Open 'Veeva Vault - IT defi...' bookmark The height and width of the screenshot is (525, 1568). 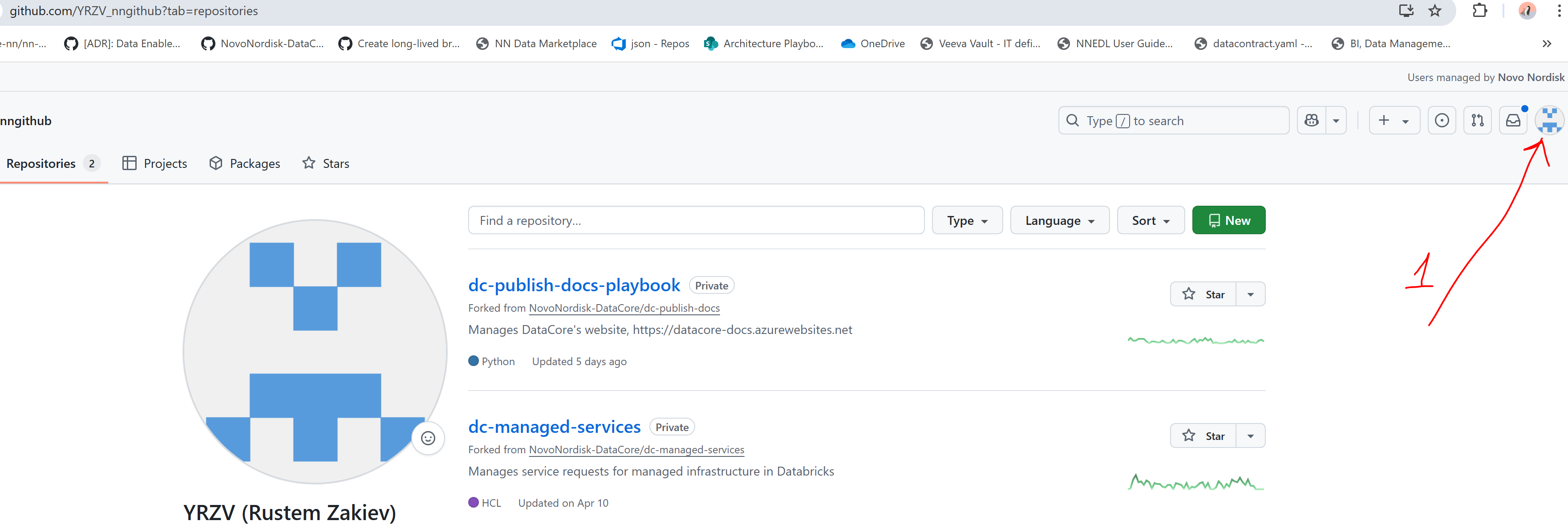(x=981, y=44)
